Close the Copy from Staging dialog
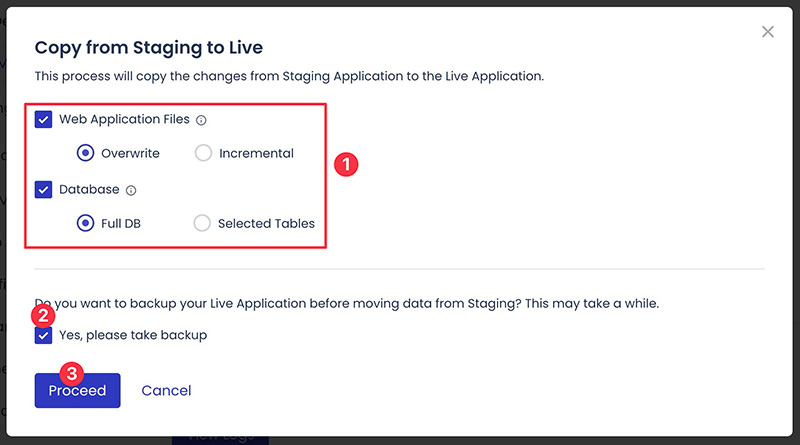 tap(768, 32)
